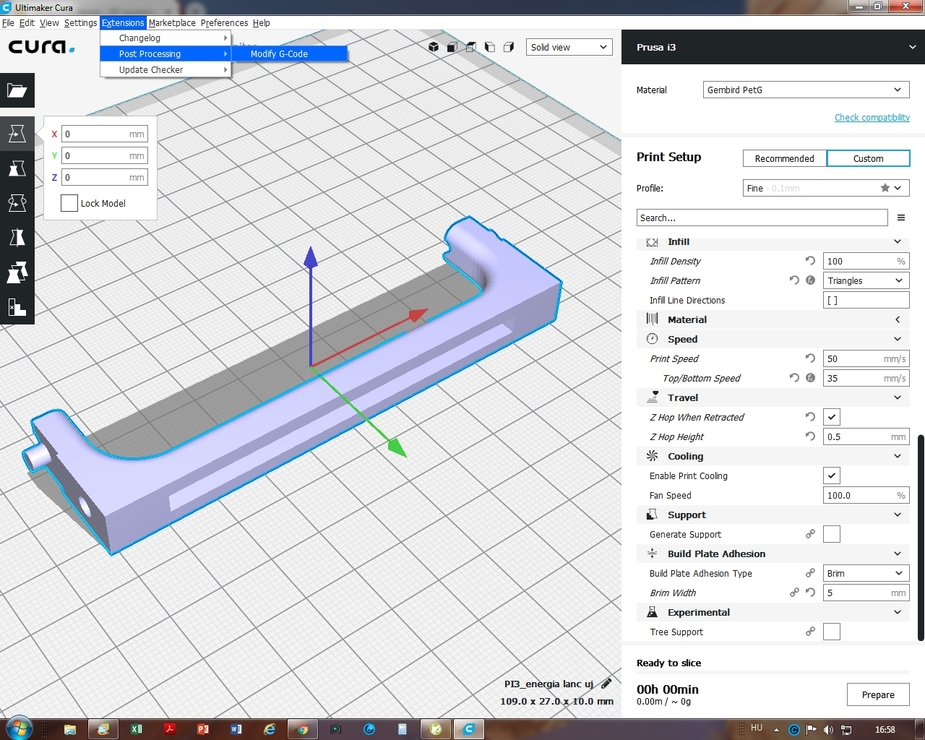Select the Per Model Settings tool
Screen dimensions: 925x740
[x=17, y=272]
